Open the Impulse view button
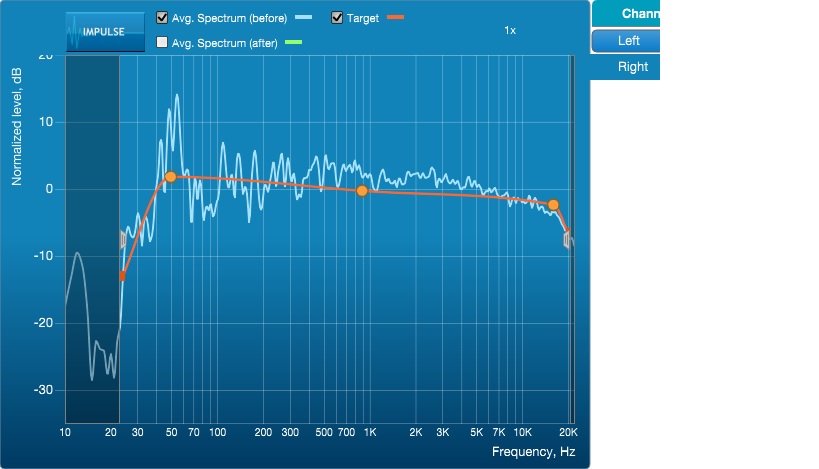The height and width of the screenshot is (469, 819). click(105, 32)
